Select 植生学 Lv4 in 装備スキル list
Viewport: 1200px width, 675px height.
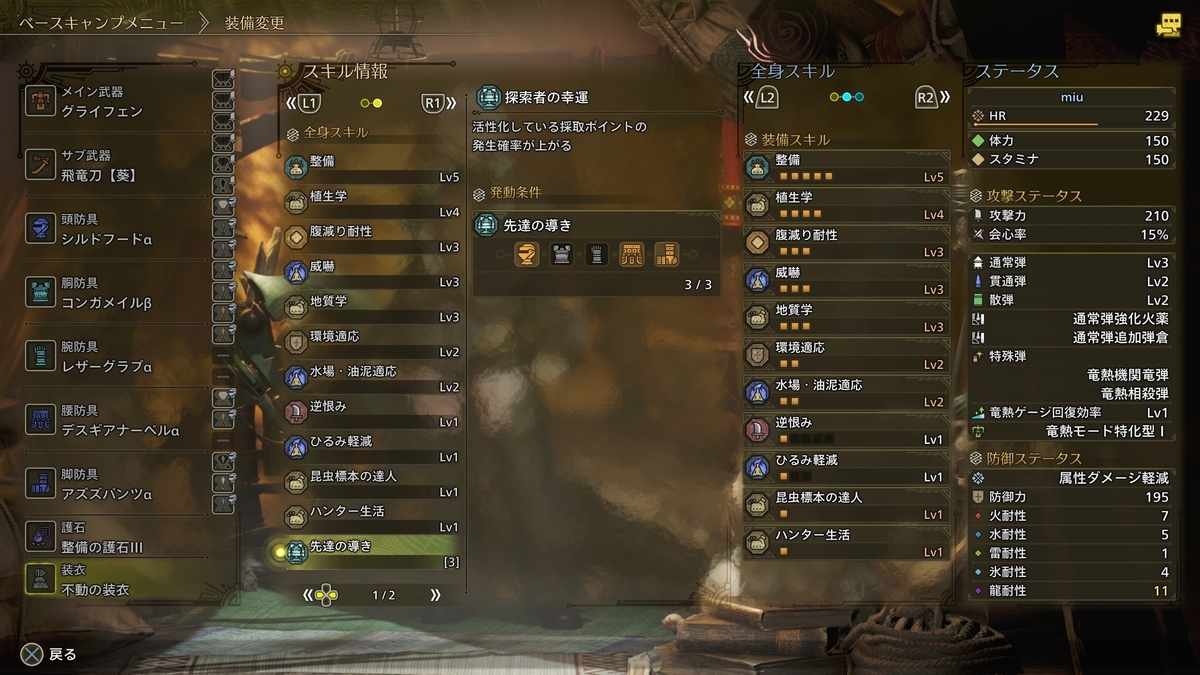(x=846, y=204)
